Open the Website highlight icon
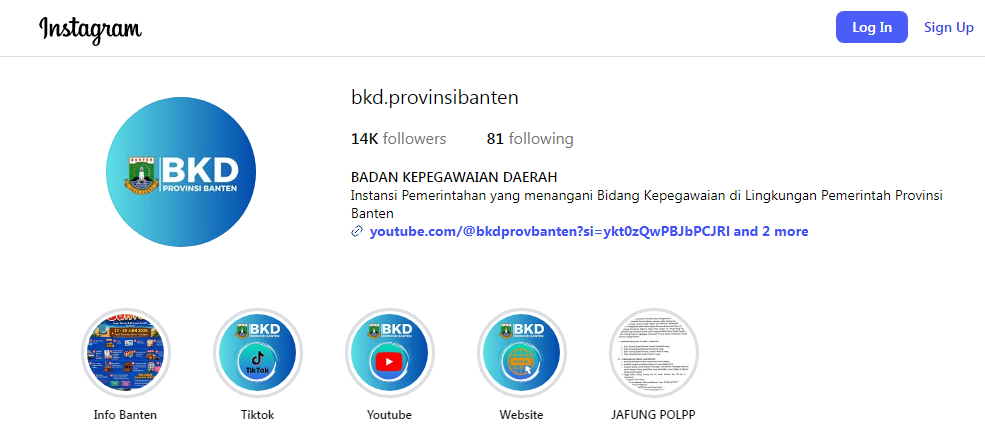This screenshot has width=985, height=448. 521,352
